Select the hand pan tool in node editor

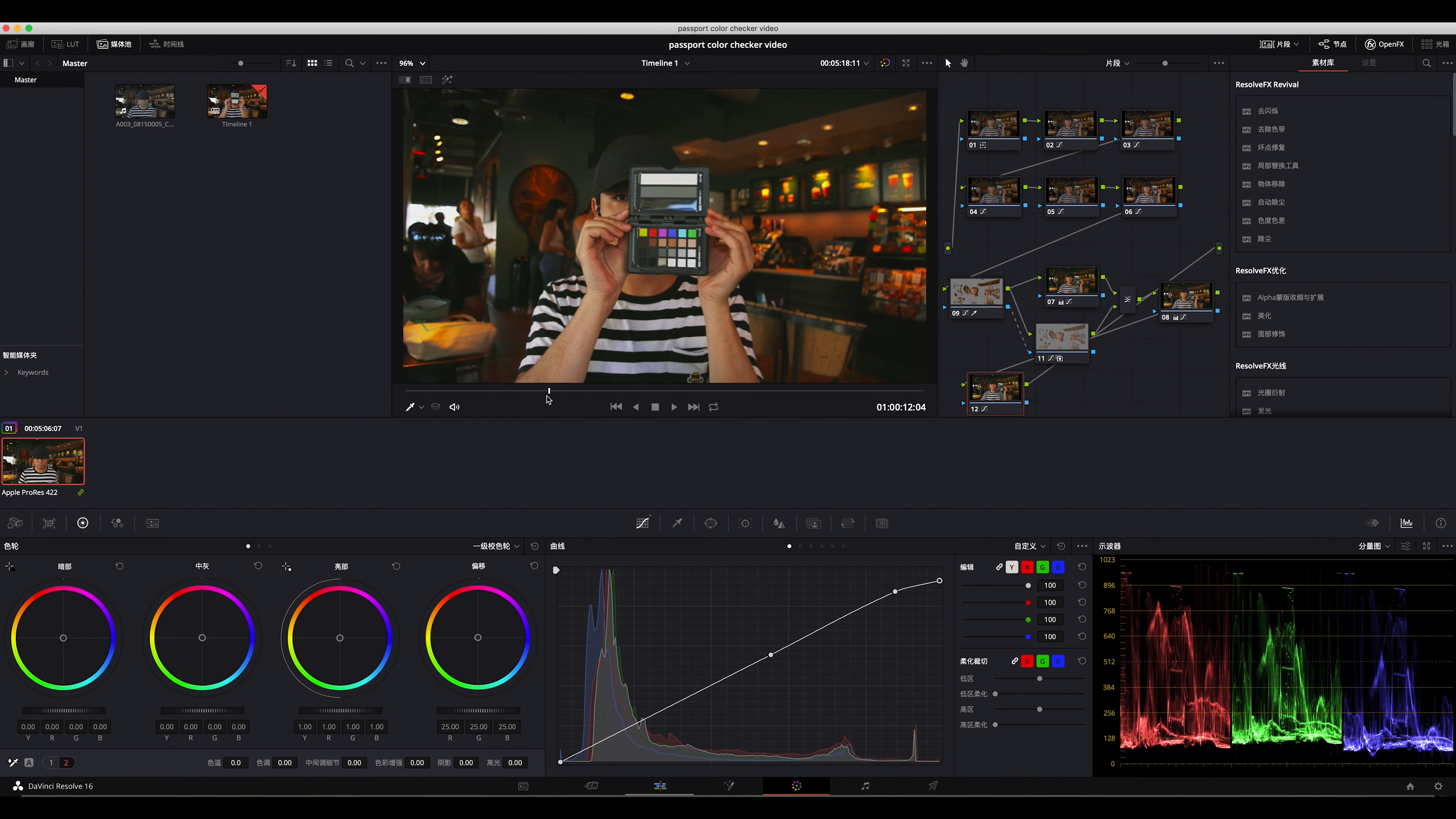tap(964, 63)
